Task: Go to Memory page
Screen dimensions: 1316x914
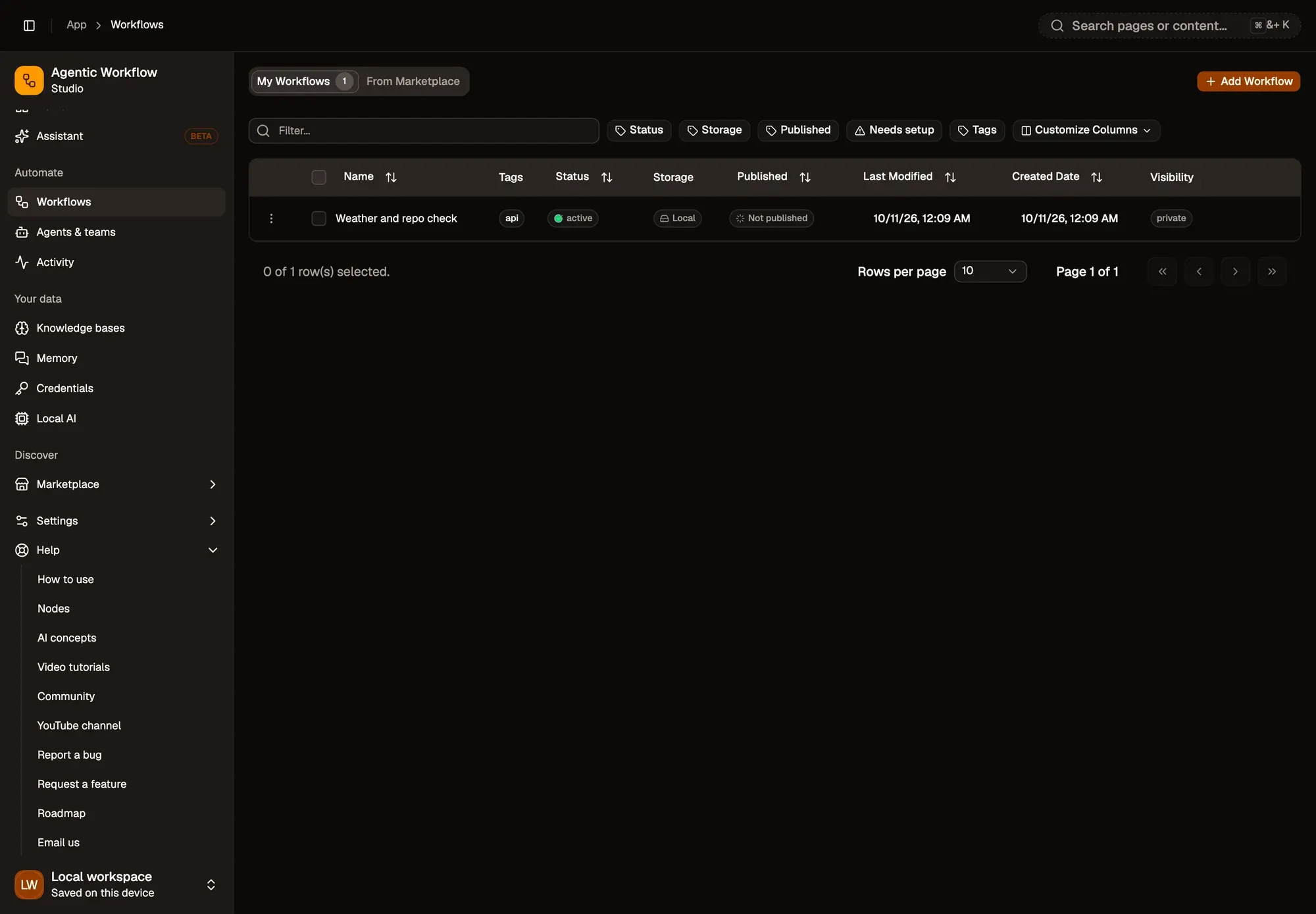Action: (116, 358)
